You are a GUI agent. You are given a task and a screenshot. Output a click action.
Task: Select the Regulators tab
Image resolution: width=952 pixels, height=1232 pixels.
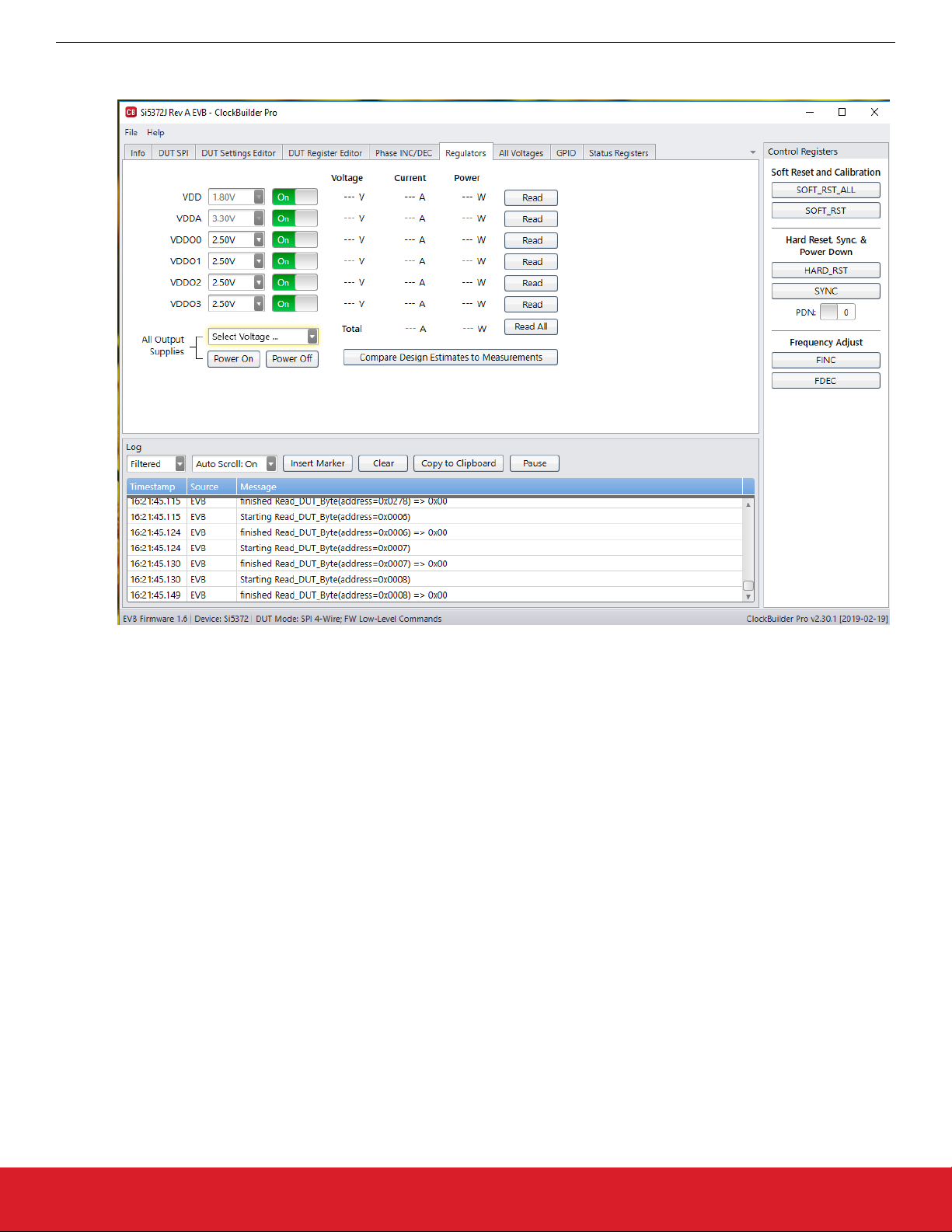coord(466,153)
